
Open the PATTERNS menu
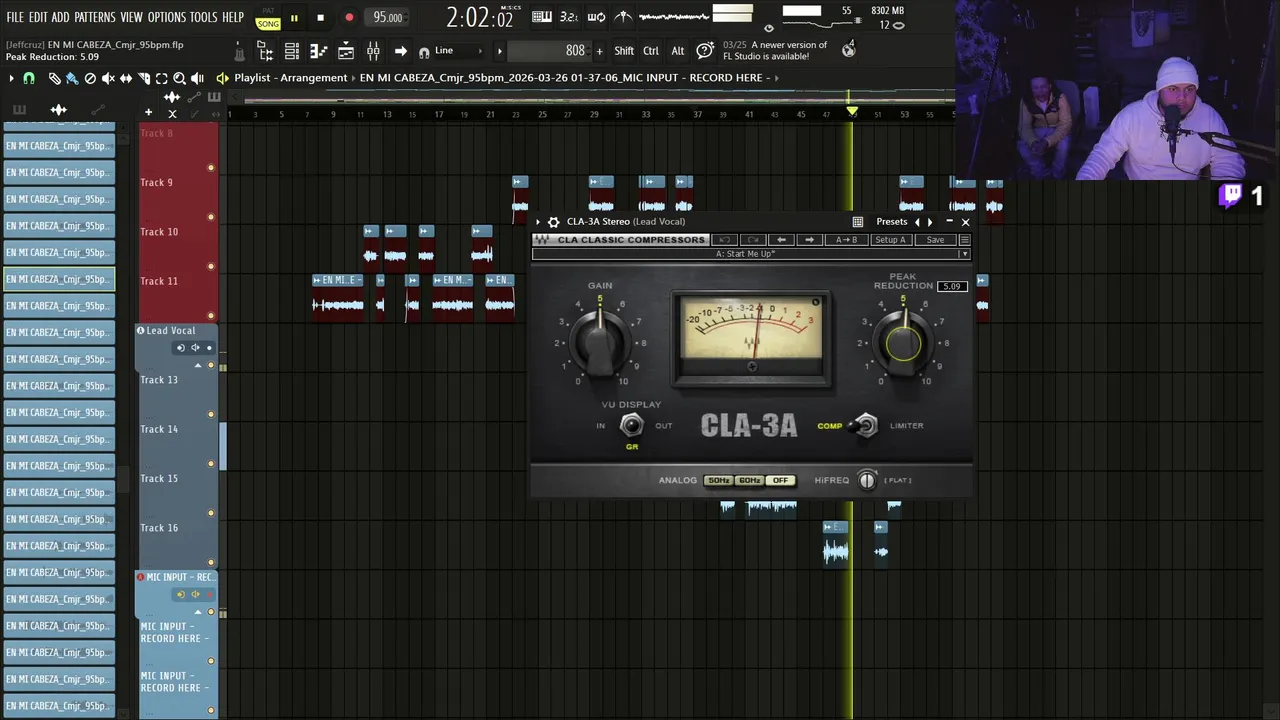point(95,18)
